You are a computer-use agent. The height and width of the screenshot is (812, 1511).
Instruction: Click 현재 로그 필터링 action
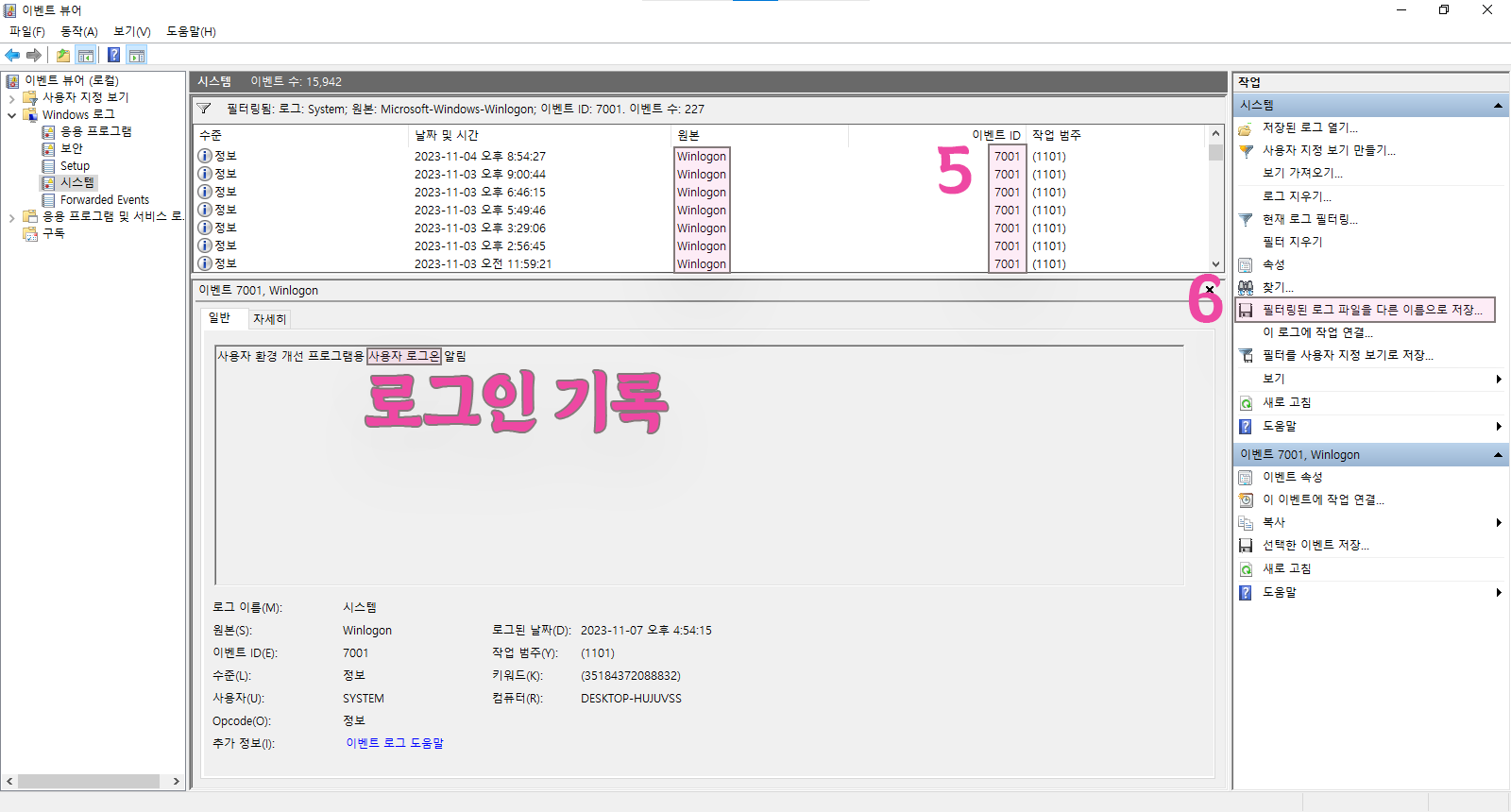tap(1310, 219)
